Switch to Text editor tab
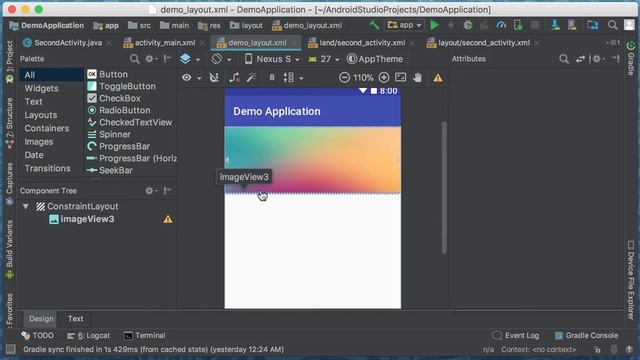This screenshot has width=640, height=360. point(76,319)
